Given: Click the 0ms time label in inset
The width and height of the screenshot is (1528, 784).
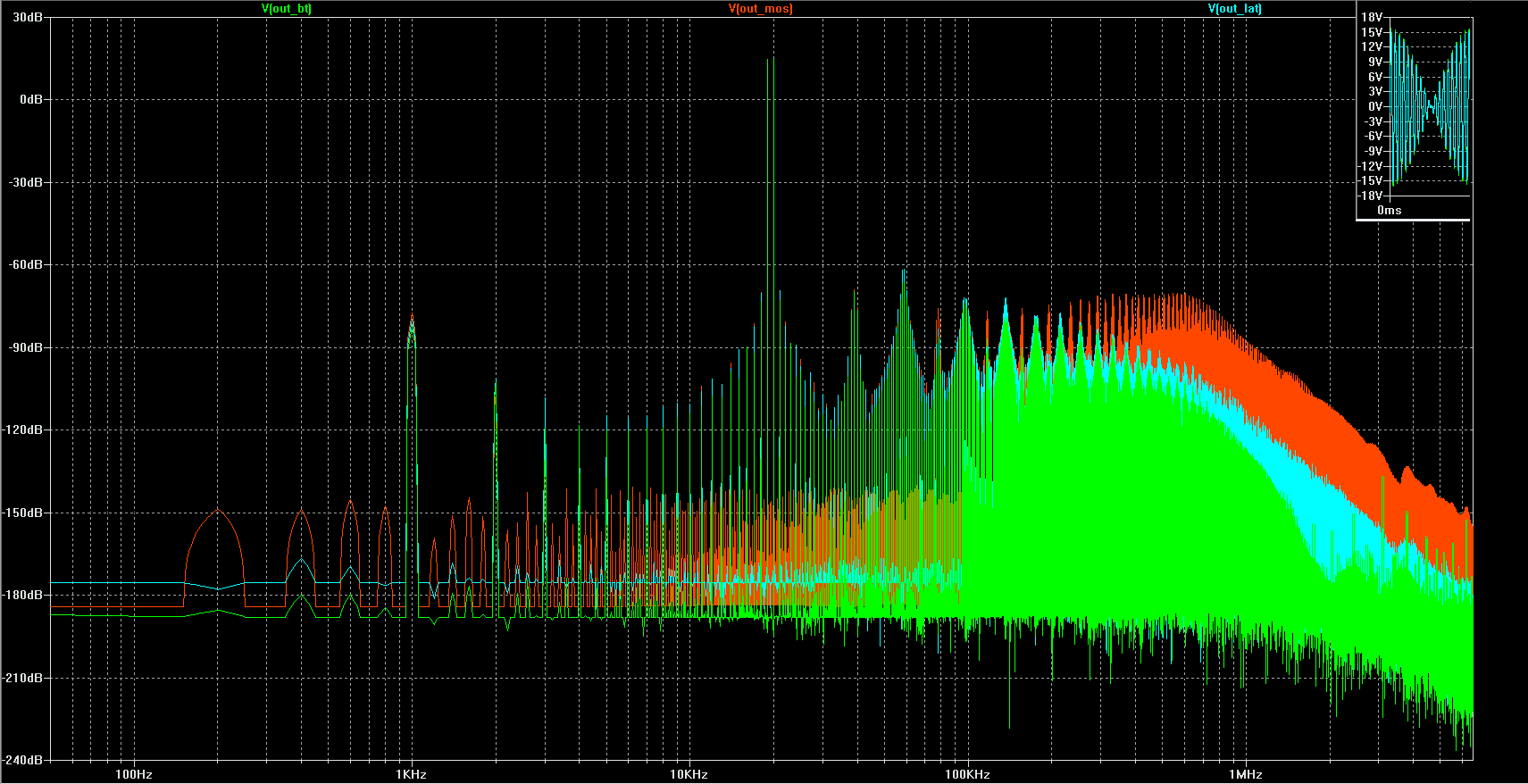Looking at the screenshot, I should coord(1389,211).
